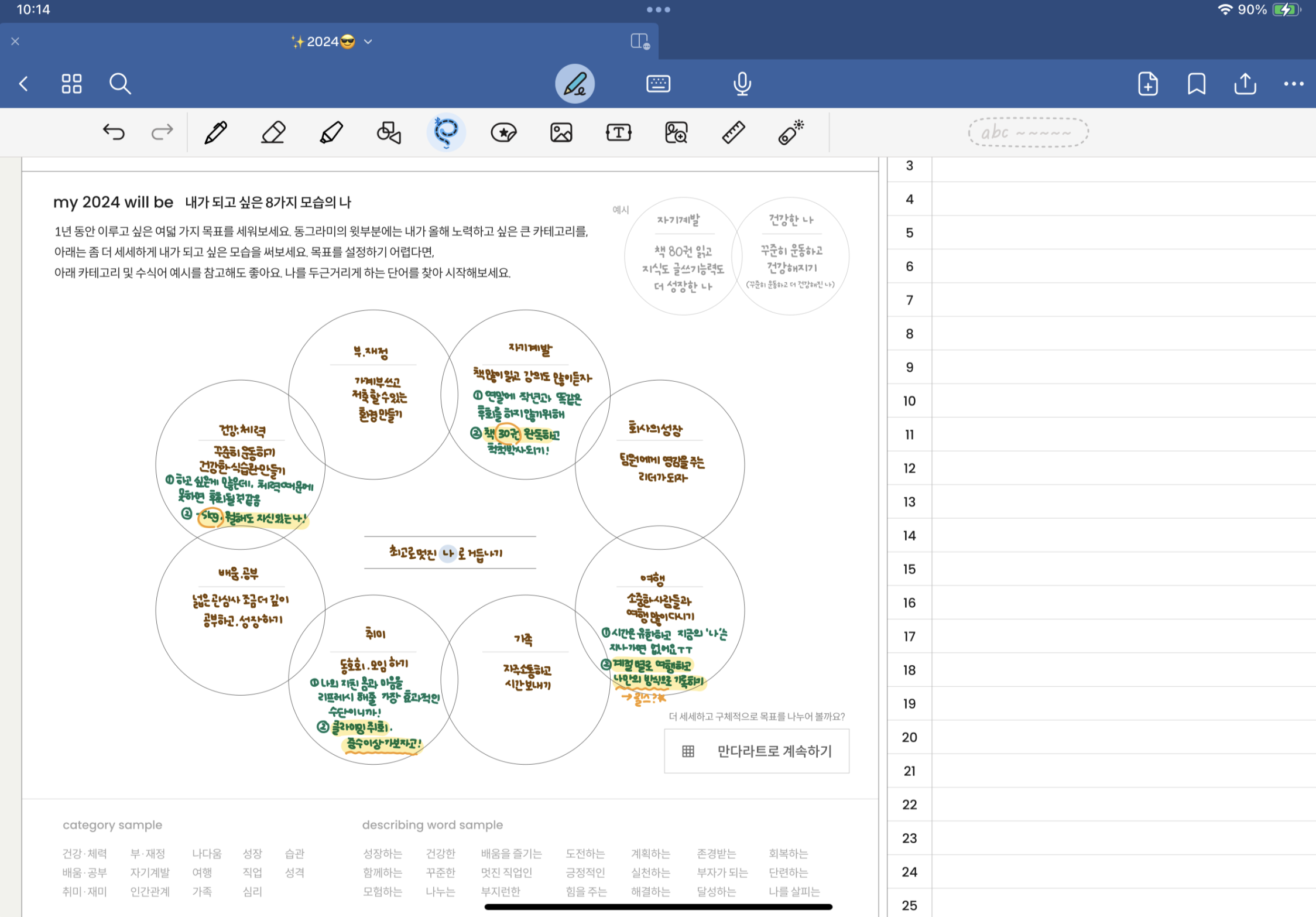This screenshot has width=1316, height=917.
Task: Select the Highlighter tool
Action: (x=331, y=132)
